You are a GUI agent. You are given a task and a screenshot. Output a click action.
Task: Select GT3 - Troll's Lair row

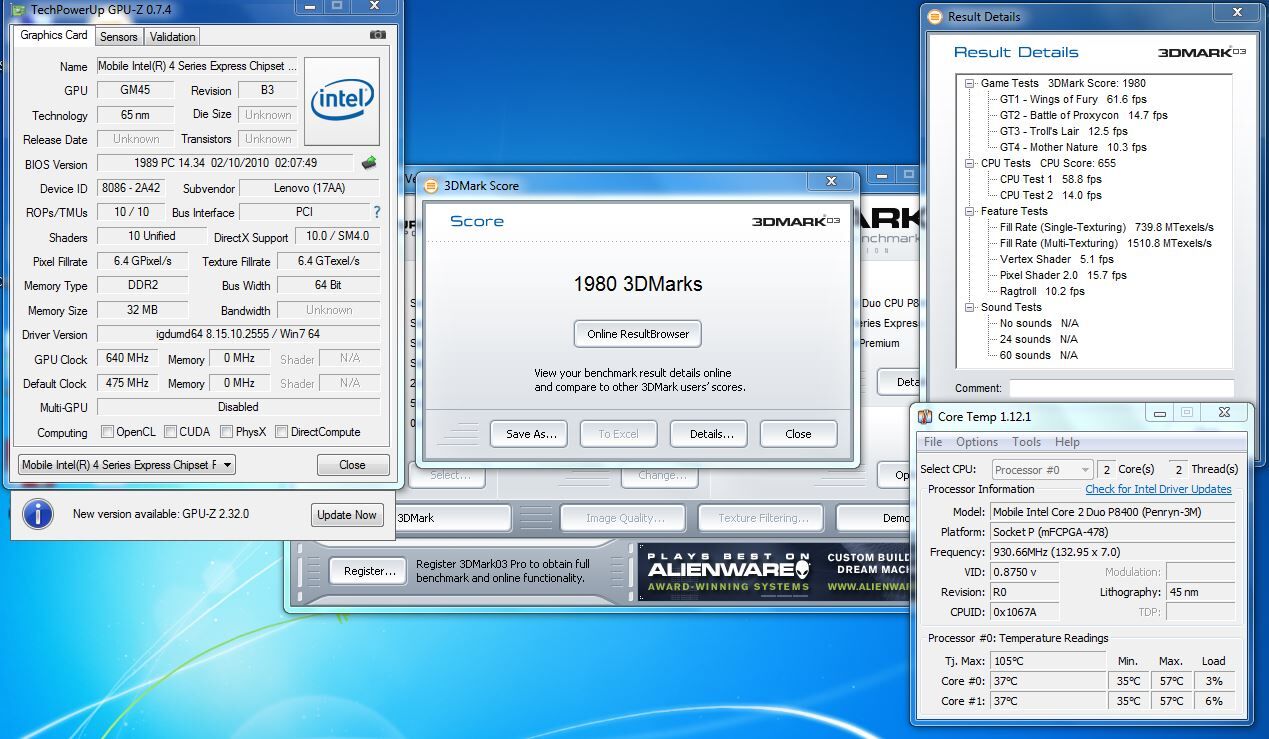pyautogui.click(x=1063, y=131)
